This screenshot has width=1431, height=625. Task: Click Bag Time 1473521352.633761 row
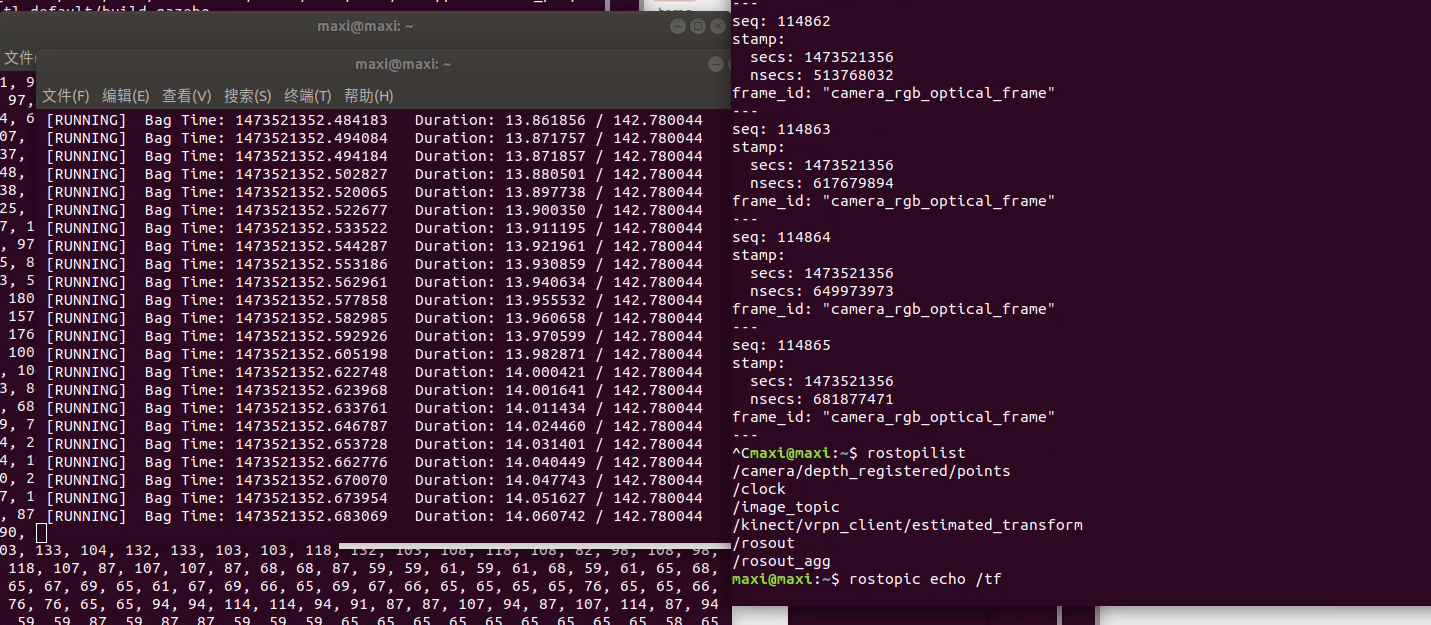[x=375, y=408]
